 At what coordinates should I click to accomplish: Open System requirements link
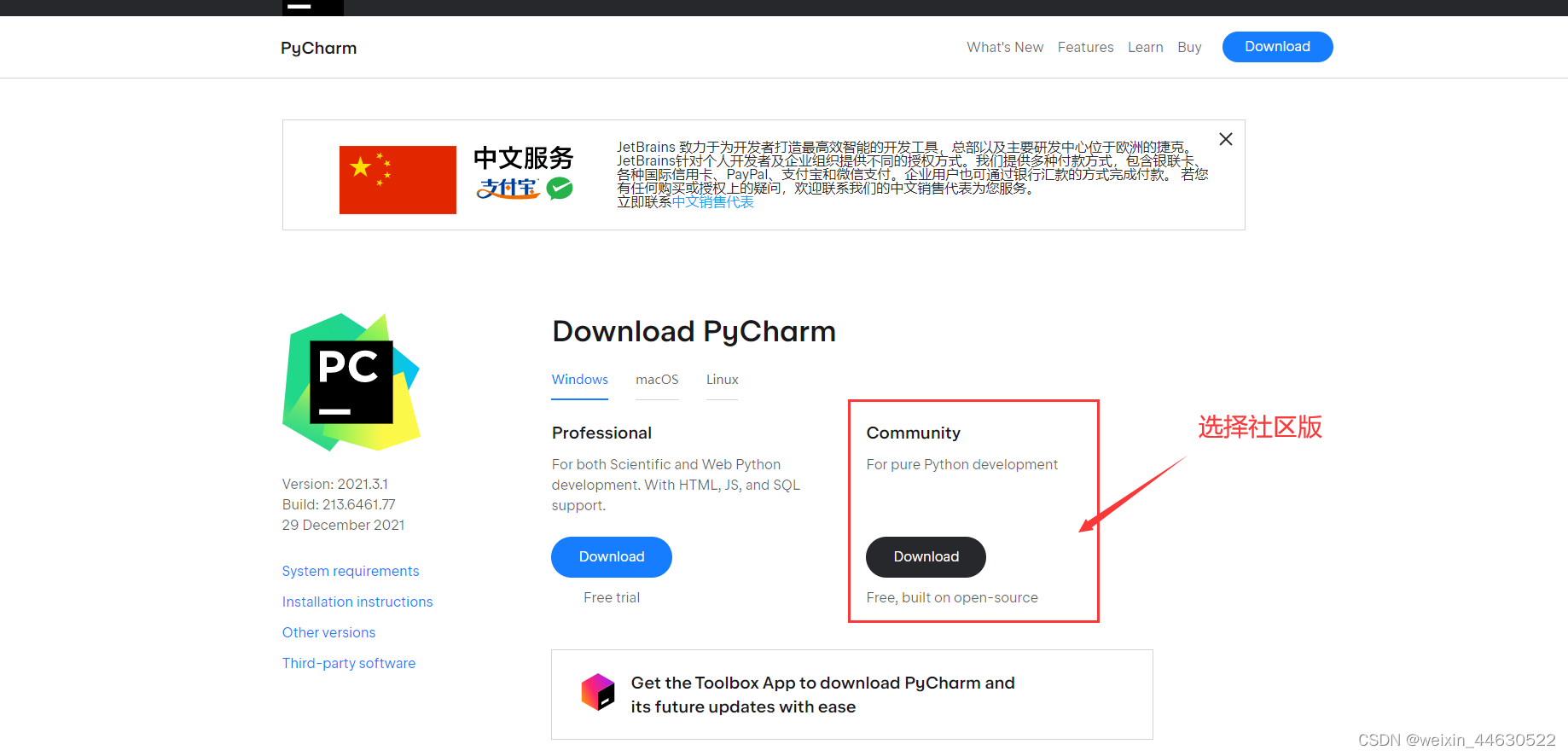(351, 571)
